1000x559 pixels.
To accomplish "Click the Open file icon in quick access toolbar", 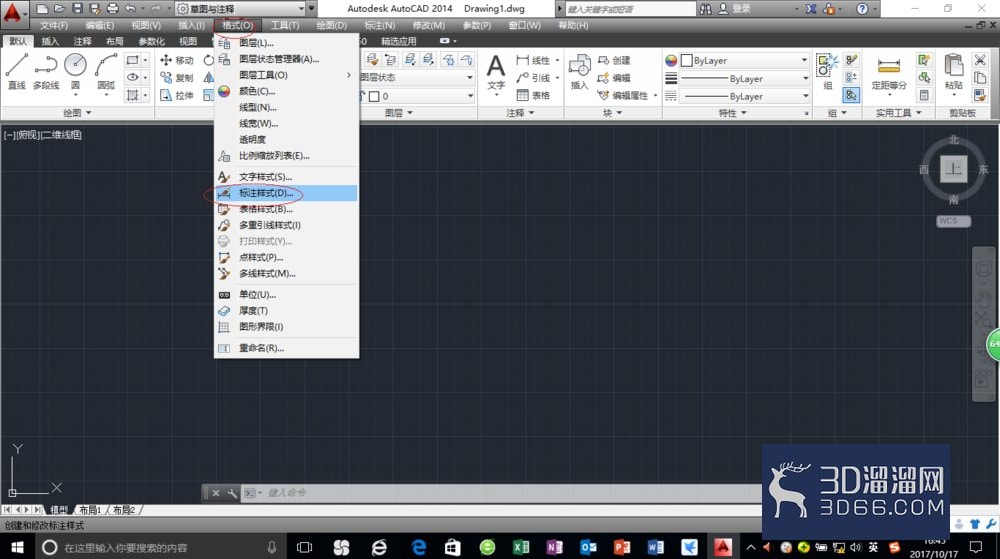I will pos(59,9).
